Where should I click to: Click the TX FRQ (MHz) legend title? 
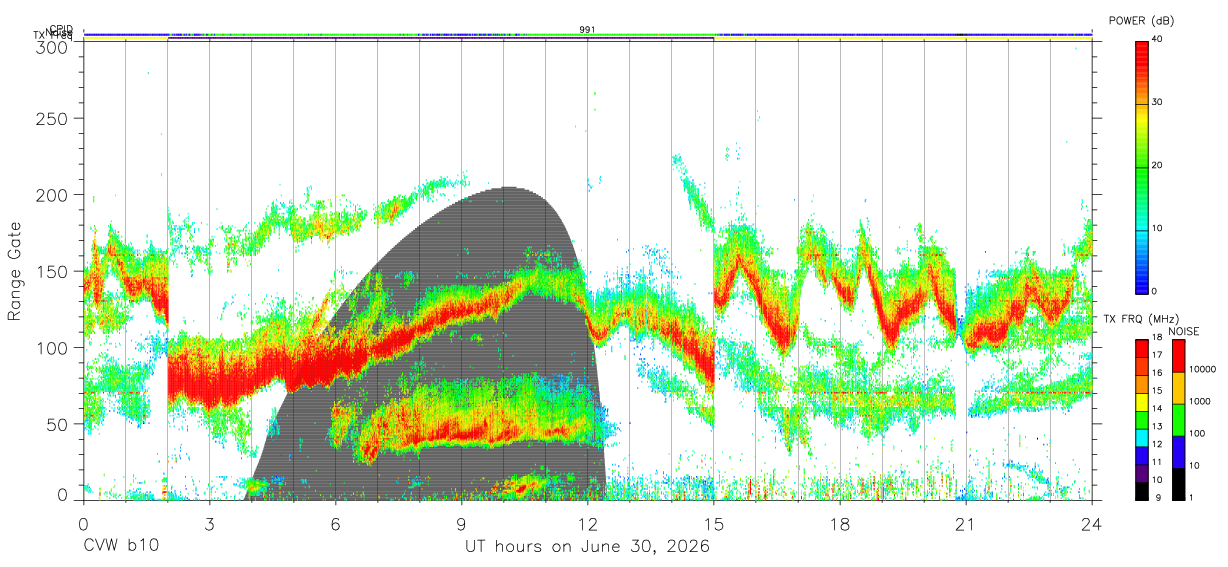point(1139,318)
